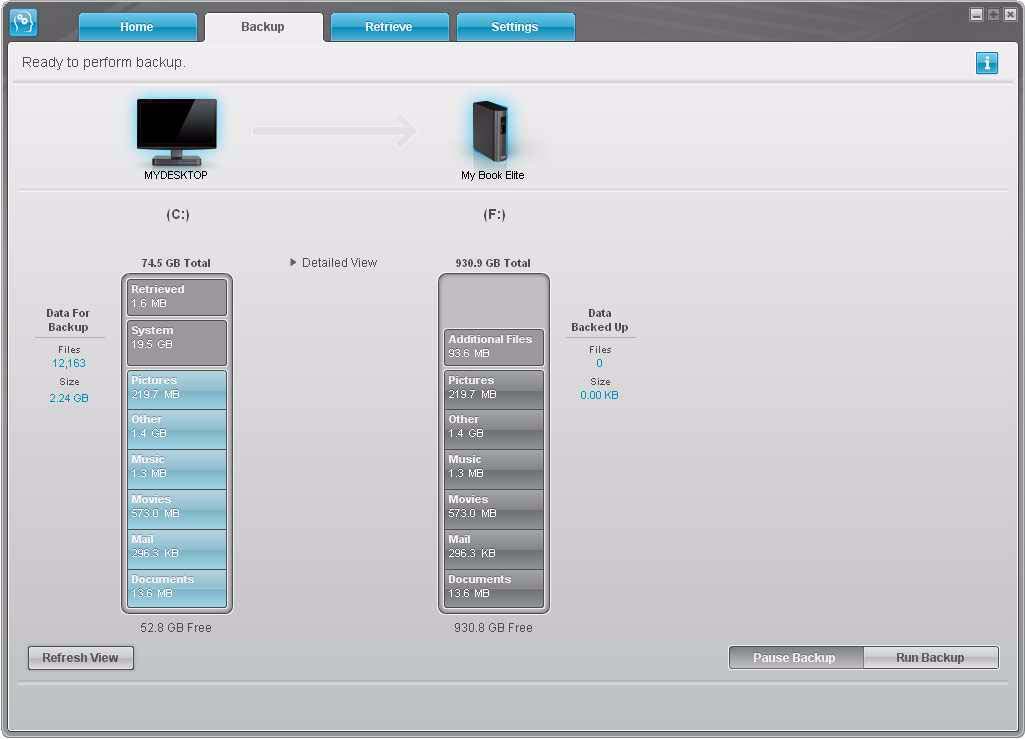Switch to the Home tab
The width and height of the screenshot is (1025, 739).
[137, 27]
